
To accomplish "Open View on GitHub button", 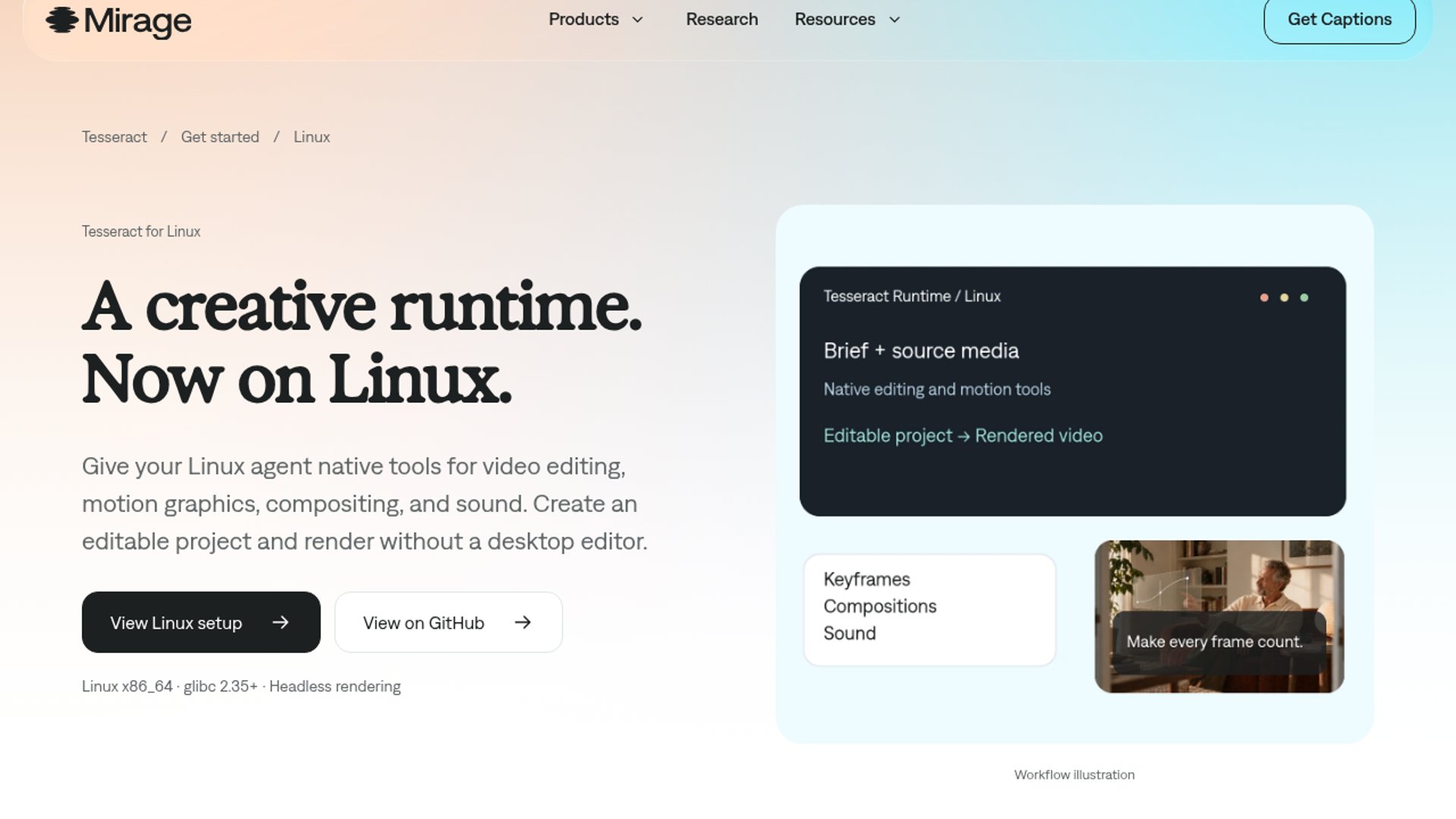I will 448,622.
